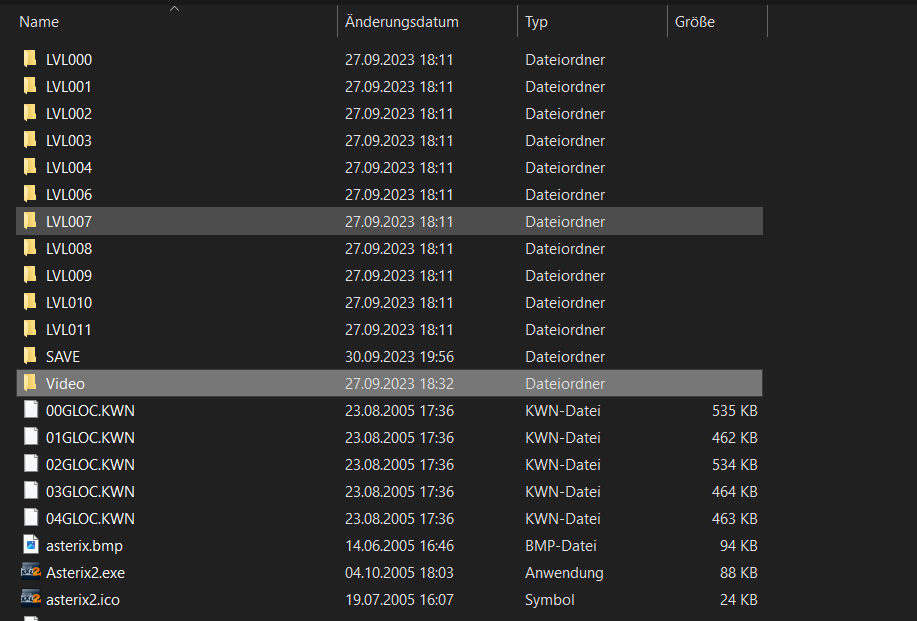Select the 02GLOC.KWN file name
This screenshot has height=621, width=917.
click(x=91, y=465)
